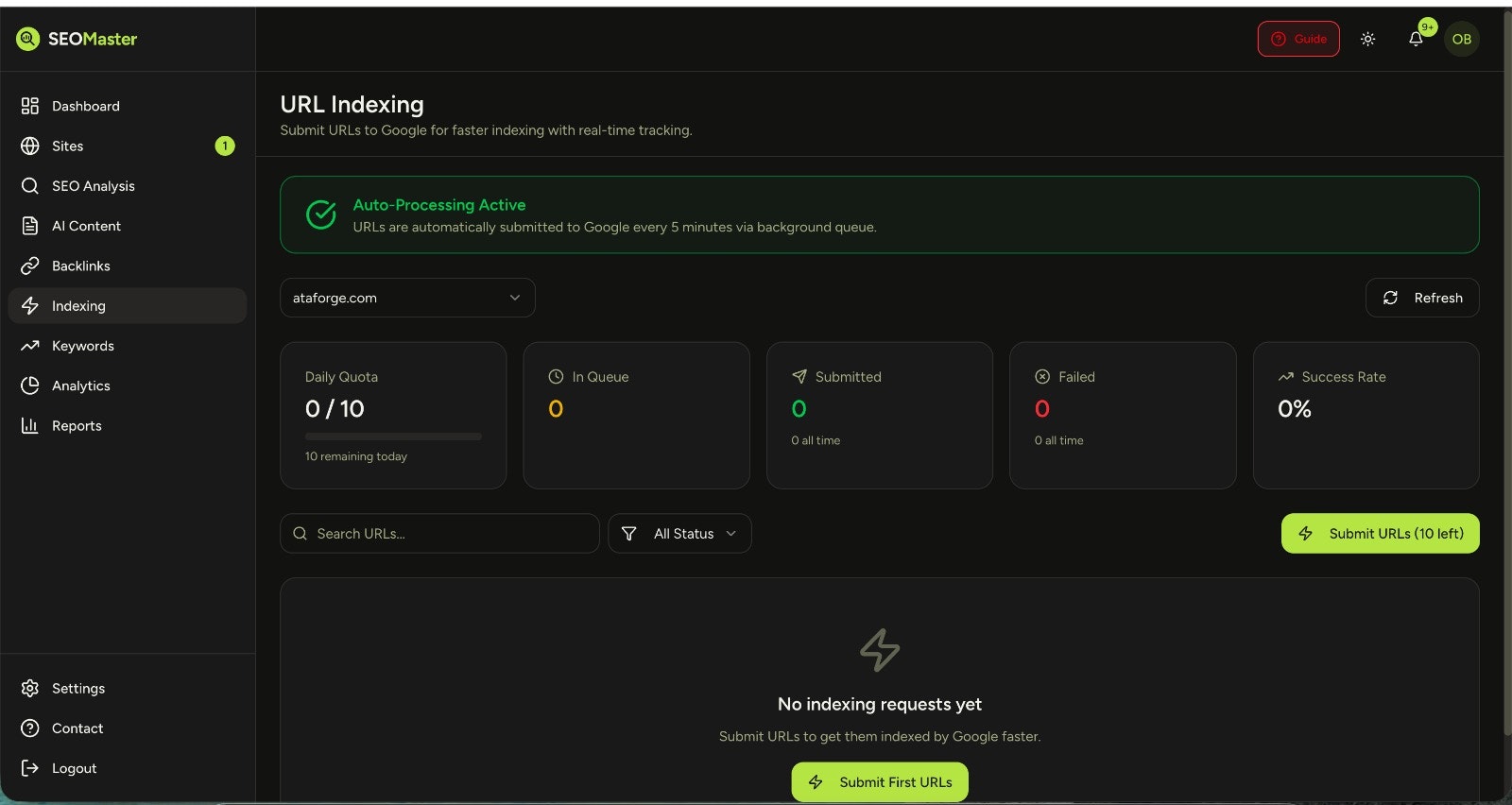Click the Contact question mark icon

[30, 728]
